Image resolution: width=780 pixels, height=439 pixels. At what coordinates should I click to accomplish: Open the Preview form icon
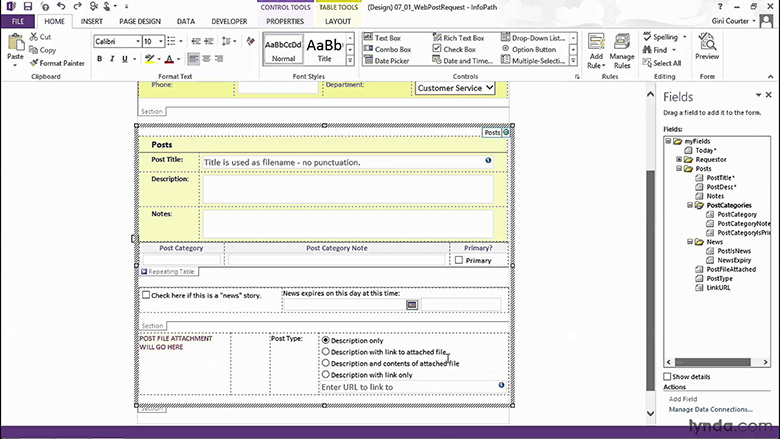[x=707, y=48]
